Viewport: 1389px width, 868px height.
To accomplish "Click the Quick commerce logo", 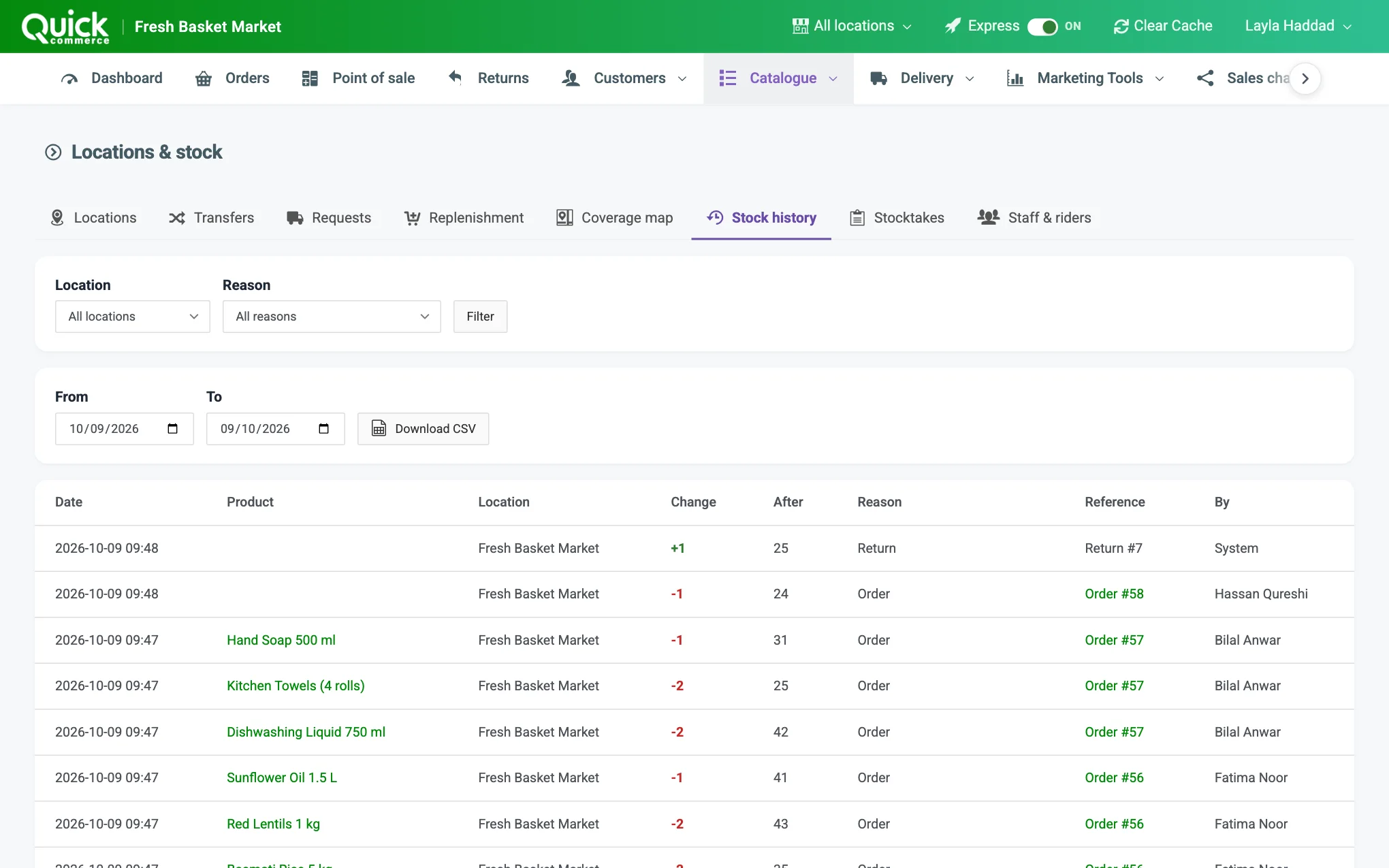I will tap(65, 27).
